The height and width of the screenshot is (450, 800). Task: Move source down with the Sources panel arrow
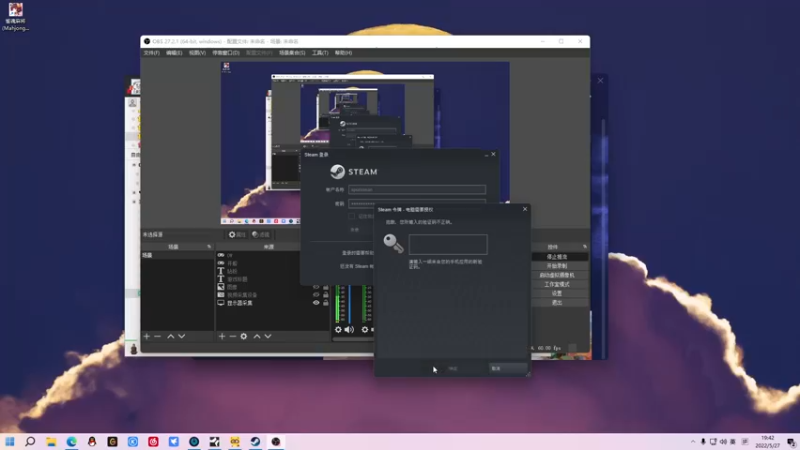268,336
